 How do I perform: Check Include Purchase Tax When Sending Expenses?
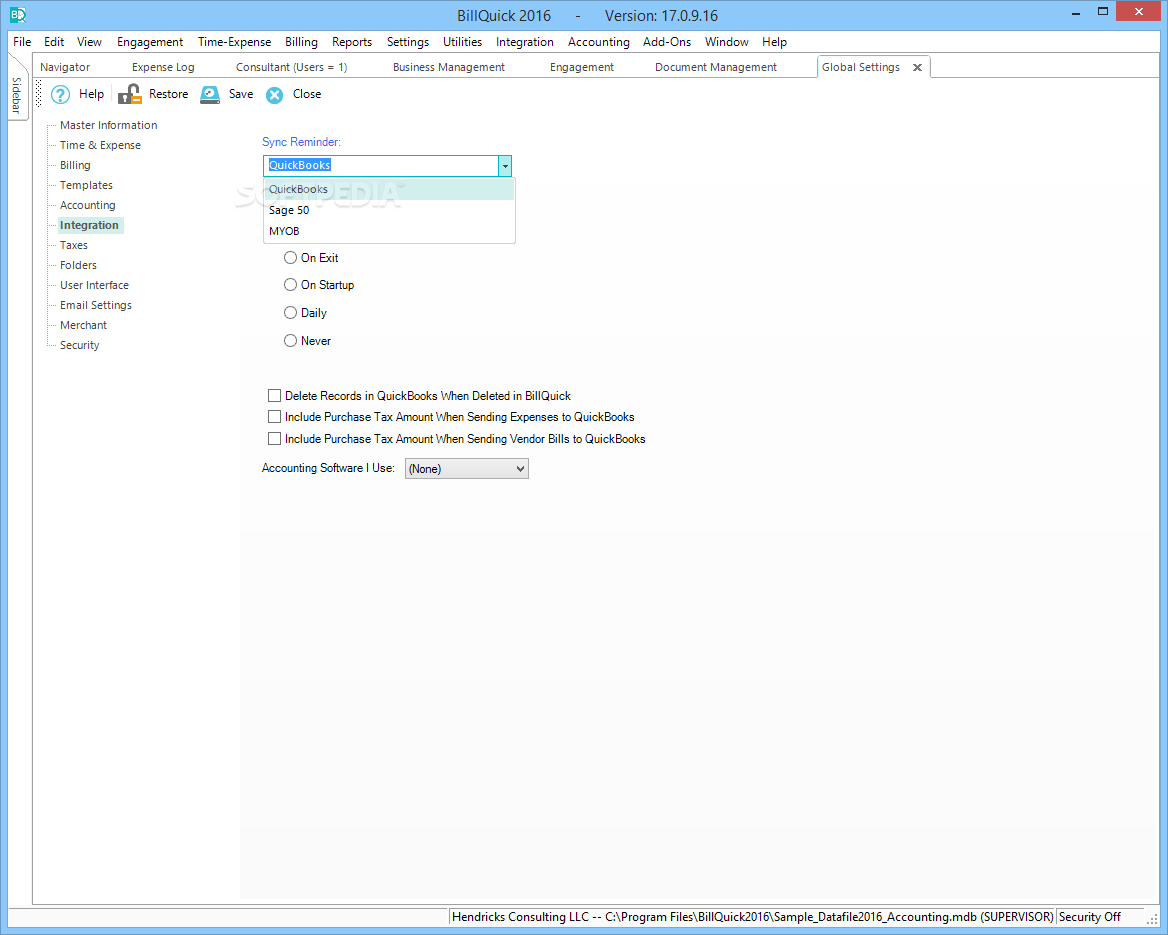275,416
